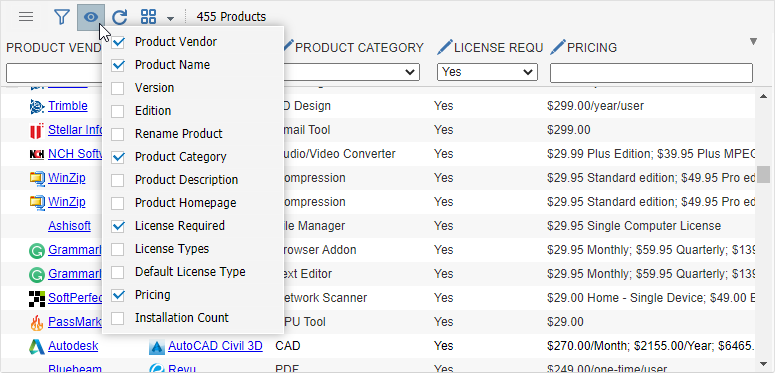775x373 pixels.
Task: Click the SoftPerfect checkered logo icon
Action: click(37, 298)
